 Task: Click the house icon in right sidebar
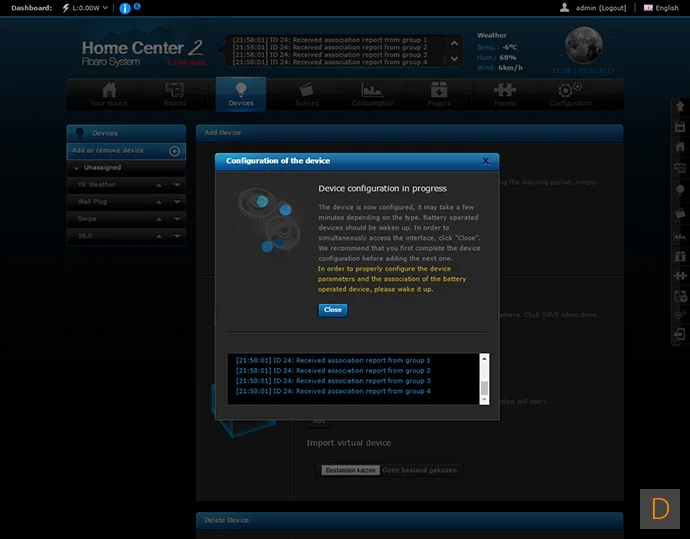680,147
